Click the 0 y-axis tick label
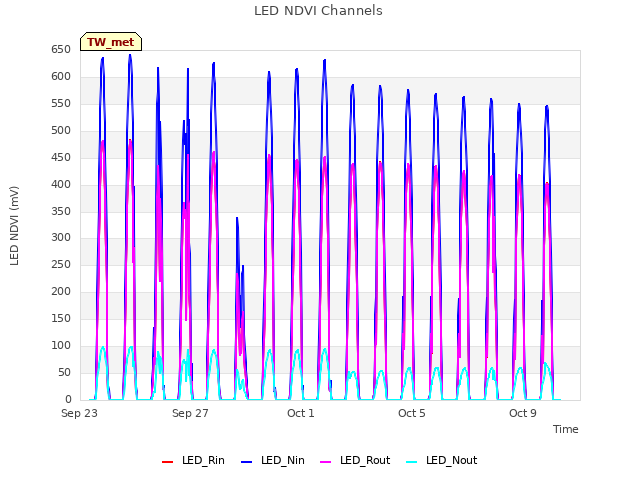640x480 pixels. click(68, 399)
